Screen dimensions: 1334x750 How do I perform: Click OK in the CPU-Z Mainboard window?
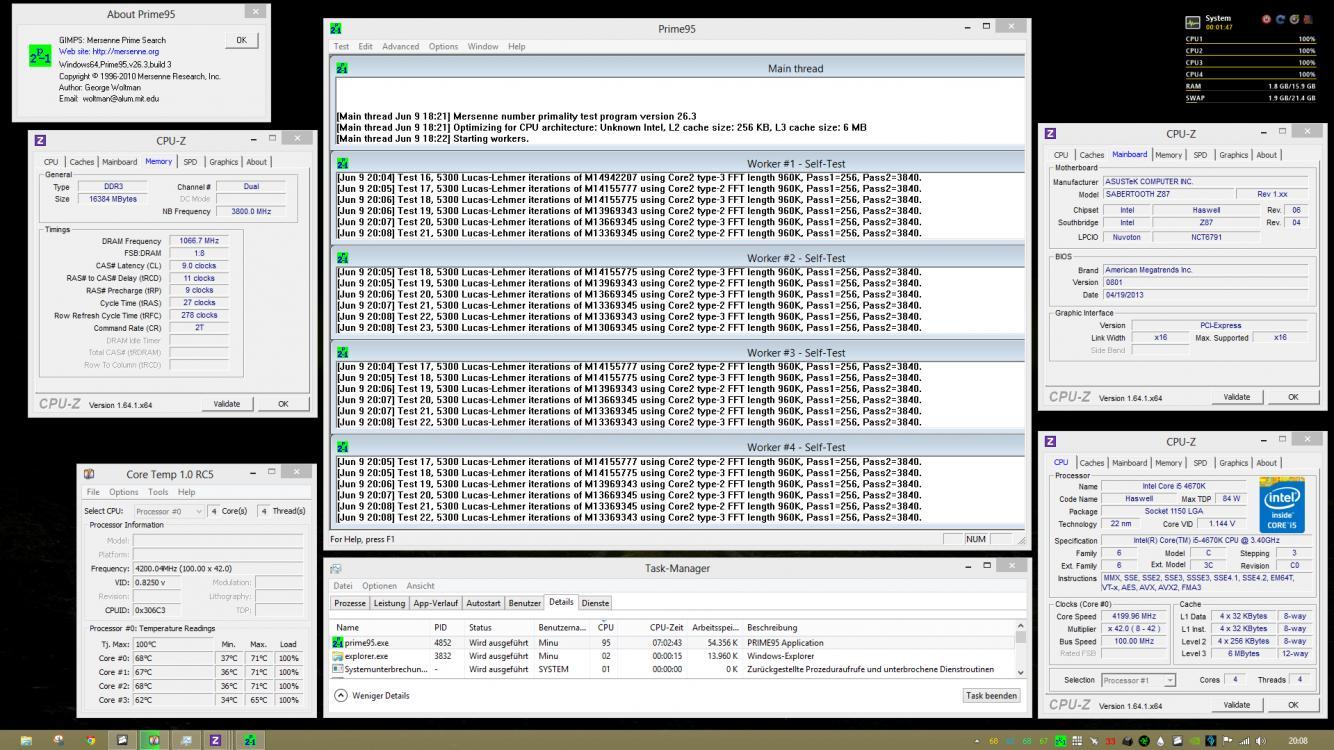point(1293,397)
